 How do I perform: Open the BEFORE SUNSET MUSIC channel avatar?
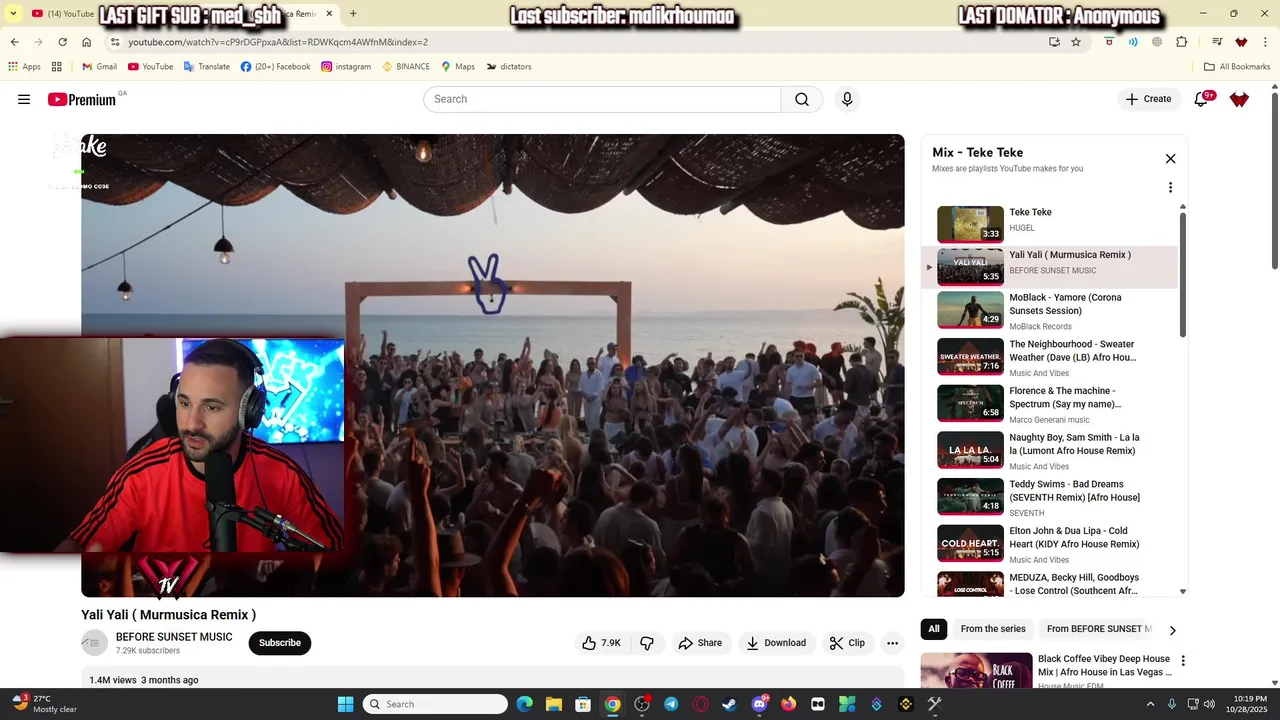[x=94, y=643]
